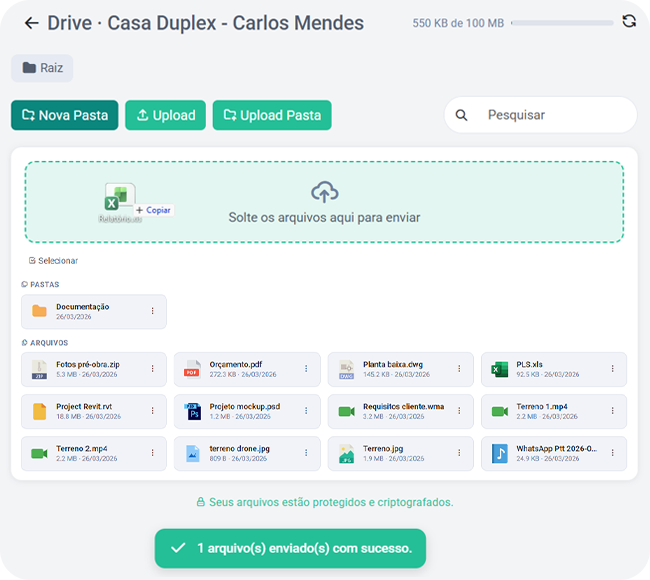This screenshot has height=580, width=650.
Task: Select the WhatsApp Ptt 2026-0... file name
Action: point(556,449)
